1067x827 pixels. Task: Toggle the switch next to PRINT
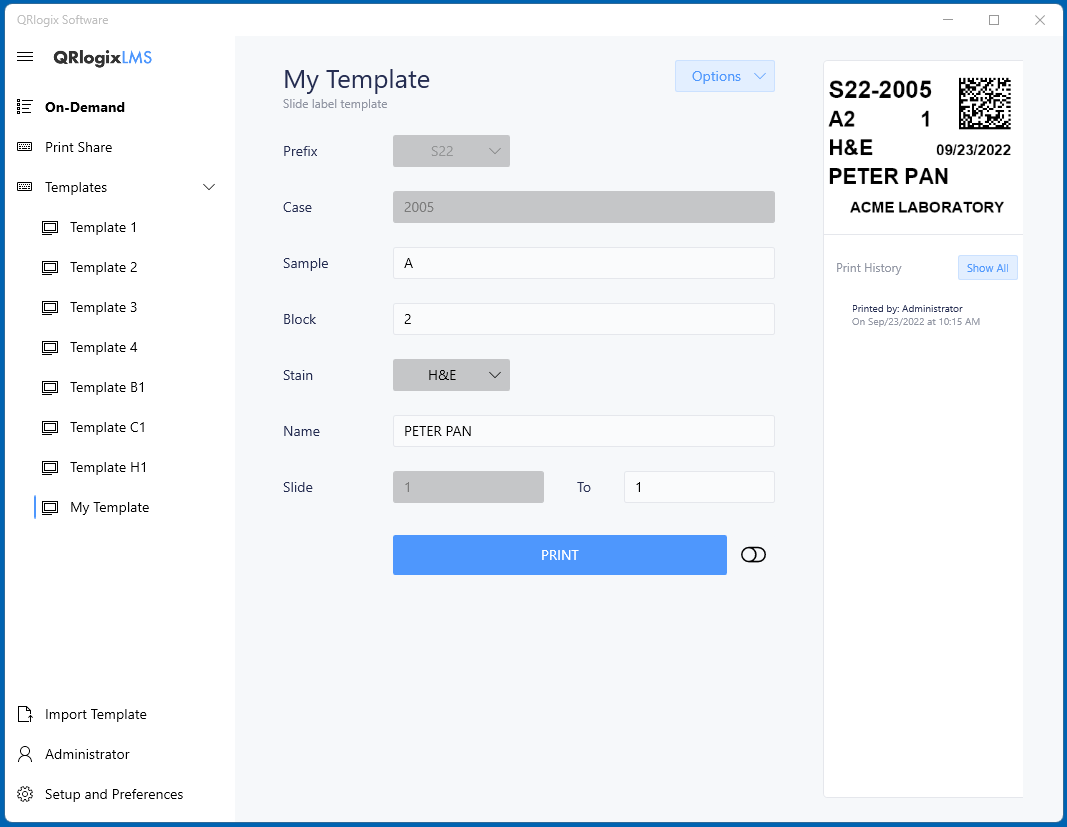[753, 555]
